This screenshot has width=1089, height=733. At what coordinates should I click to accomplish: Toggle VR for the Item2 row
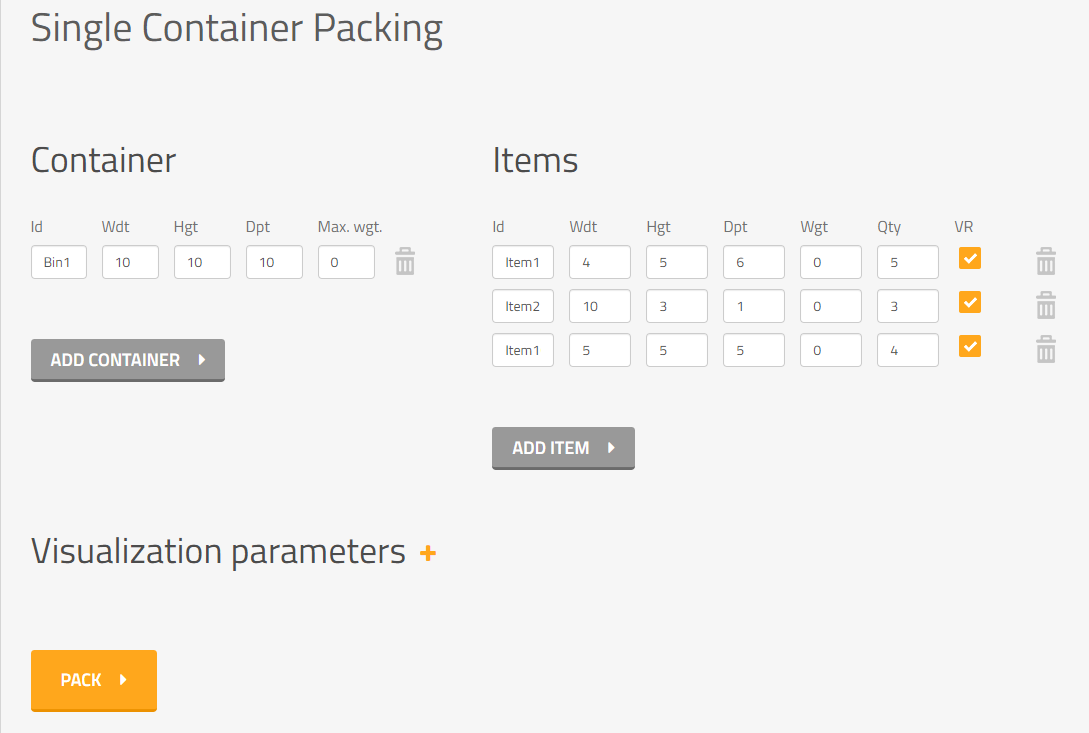(x=969, y=302)
